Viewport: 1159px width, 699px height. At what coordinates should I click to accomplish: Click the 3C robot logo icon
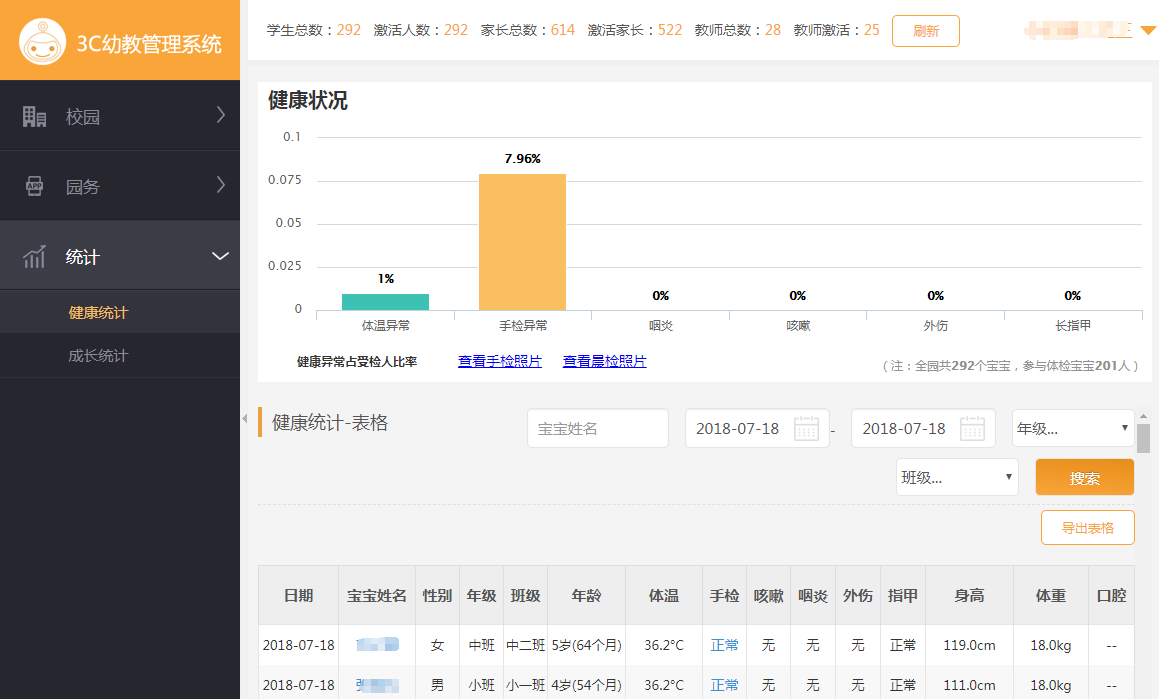(42, 42)
